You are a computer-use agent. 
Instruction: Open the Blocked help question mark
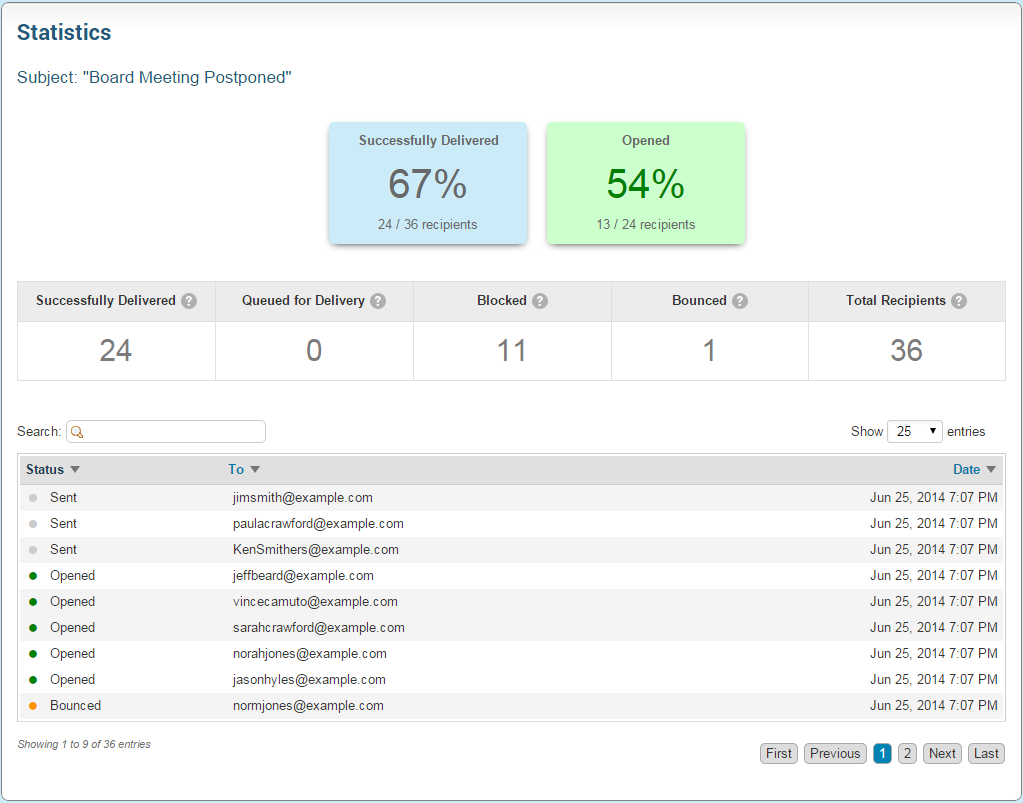pos(540,301)
